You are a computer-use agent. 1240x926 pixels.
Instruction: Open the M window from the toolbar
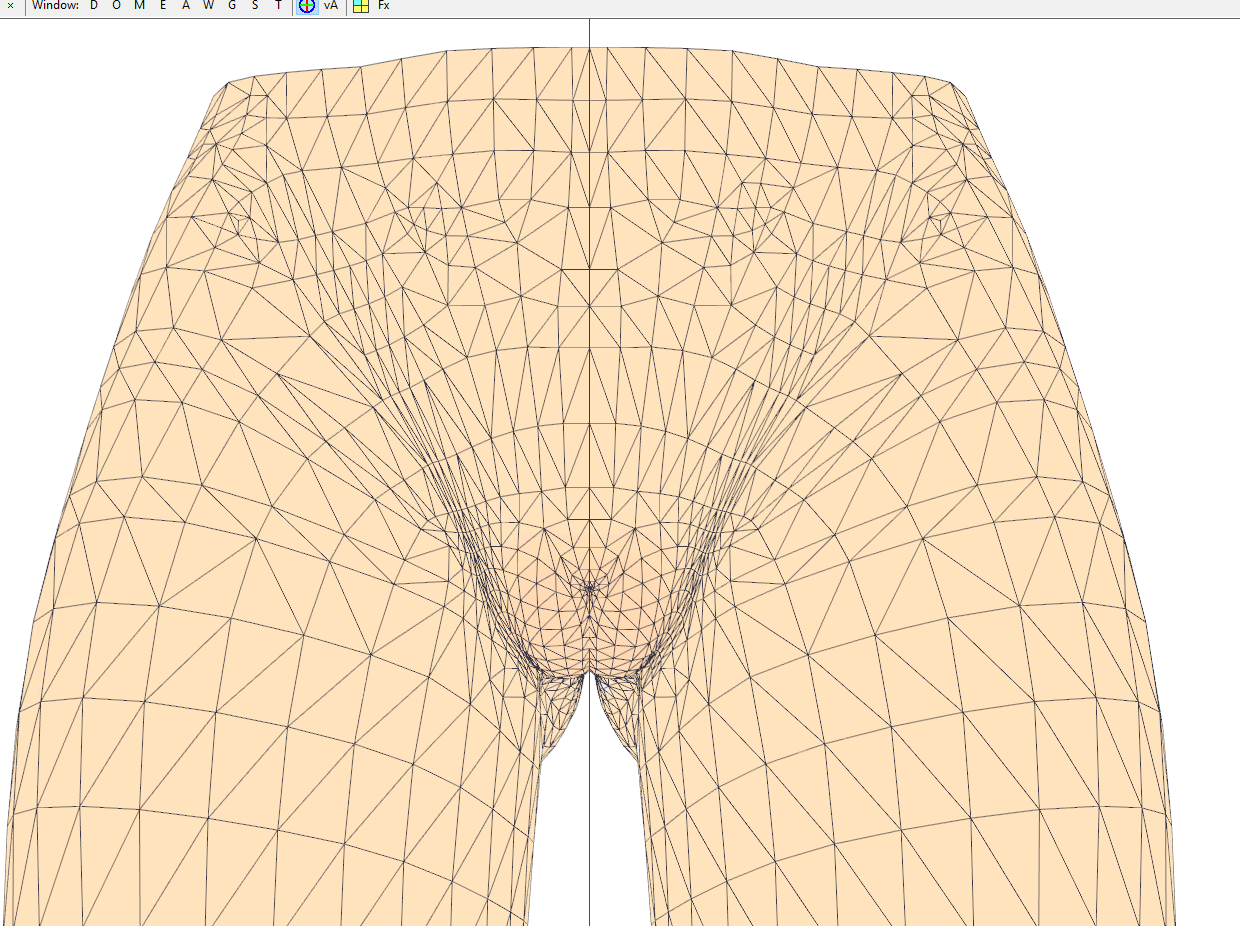pyautogui.click(x=140, y=6)
